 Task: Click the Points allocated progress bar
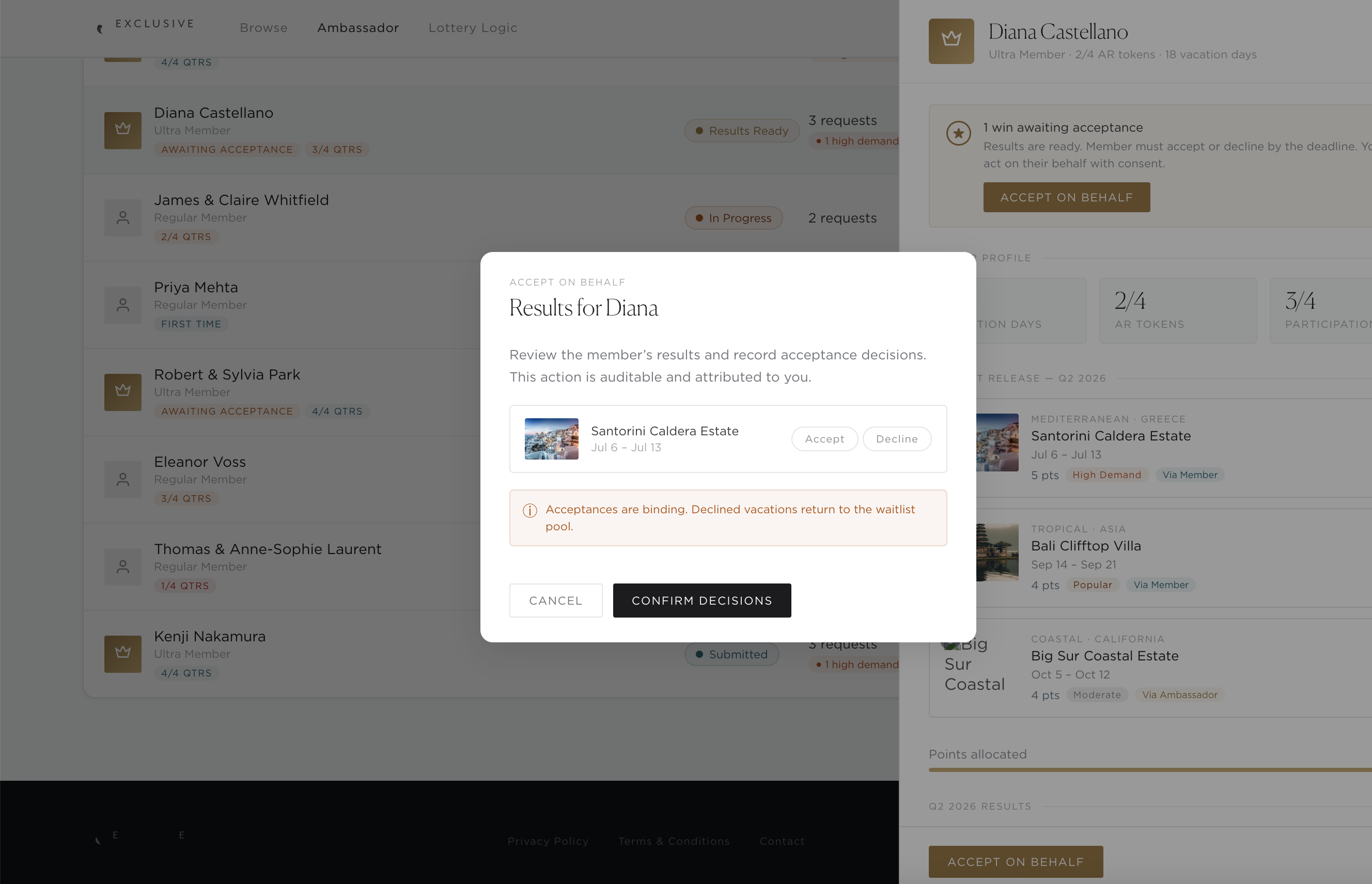click(1150, 770)
